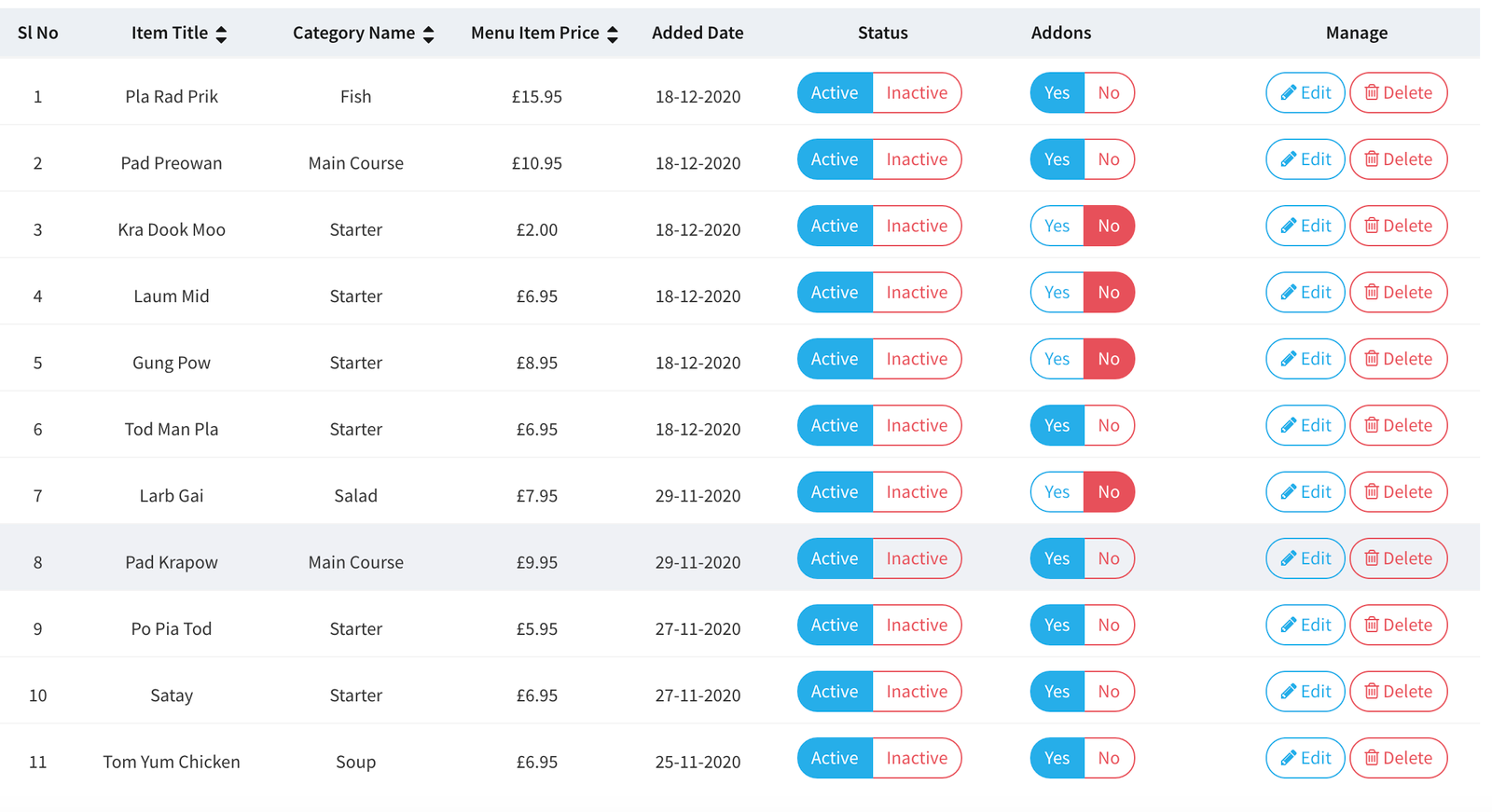The image size is (1492, 812).
Task: Click the Fish category cell
Action: click(x=355, y=96)
